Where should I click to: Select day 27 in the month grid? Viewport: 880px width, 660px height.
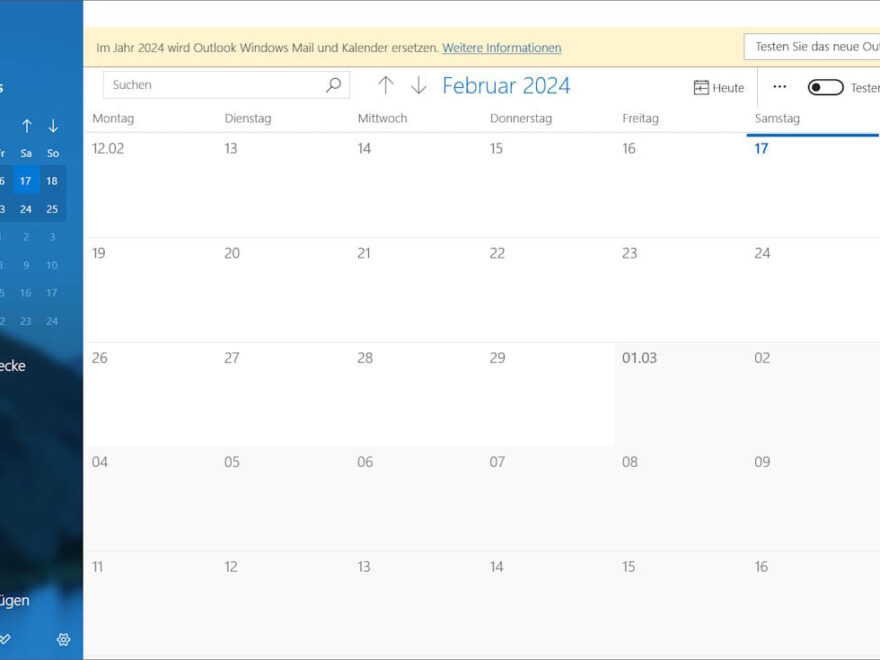282,395
